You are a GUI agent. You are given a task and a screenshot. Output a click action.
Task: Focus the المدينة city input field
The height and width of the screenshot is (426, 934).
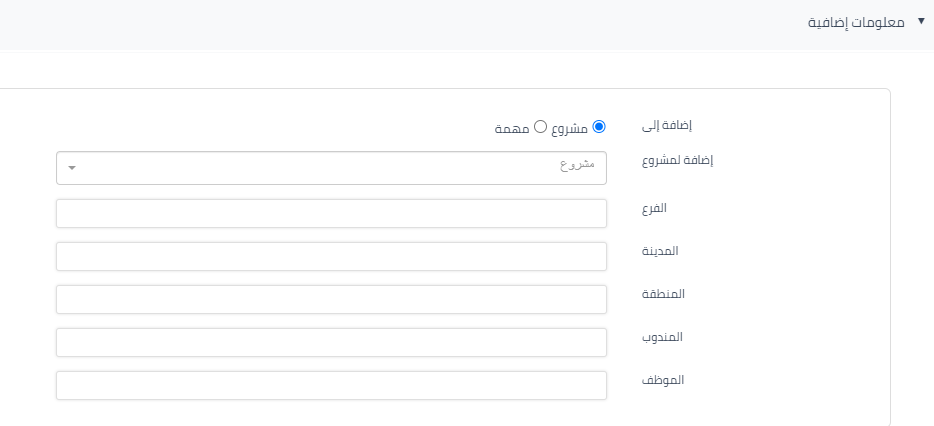click(x=332, y=256)
